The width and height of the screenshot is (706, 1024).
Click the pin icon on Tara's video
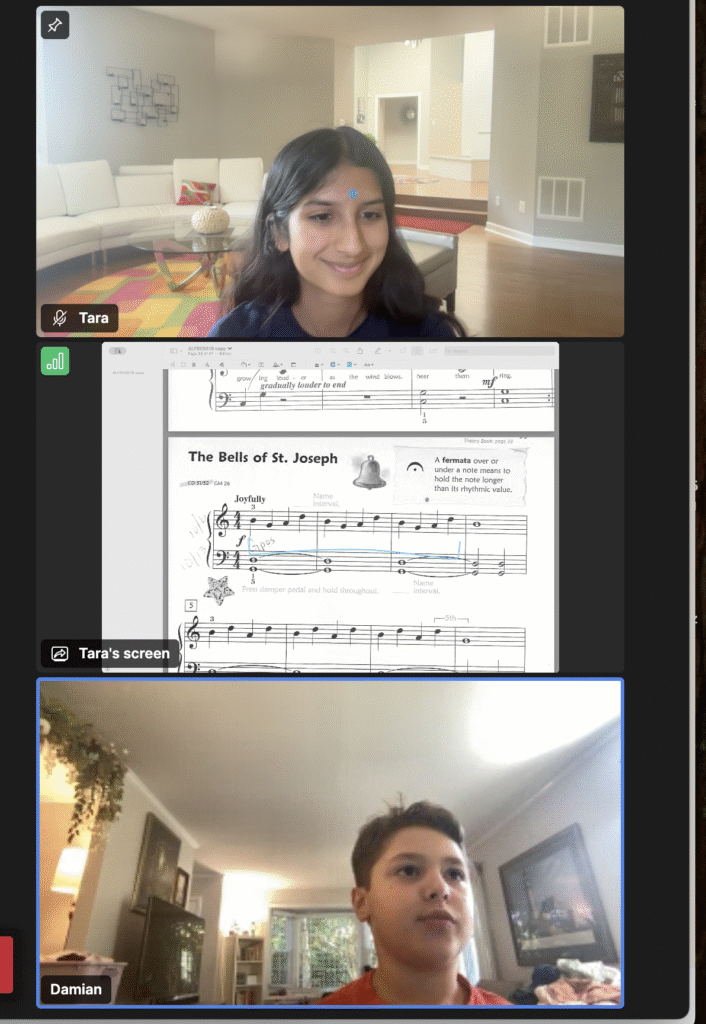(x=55, y=25)
